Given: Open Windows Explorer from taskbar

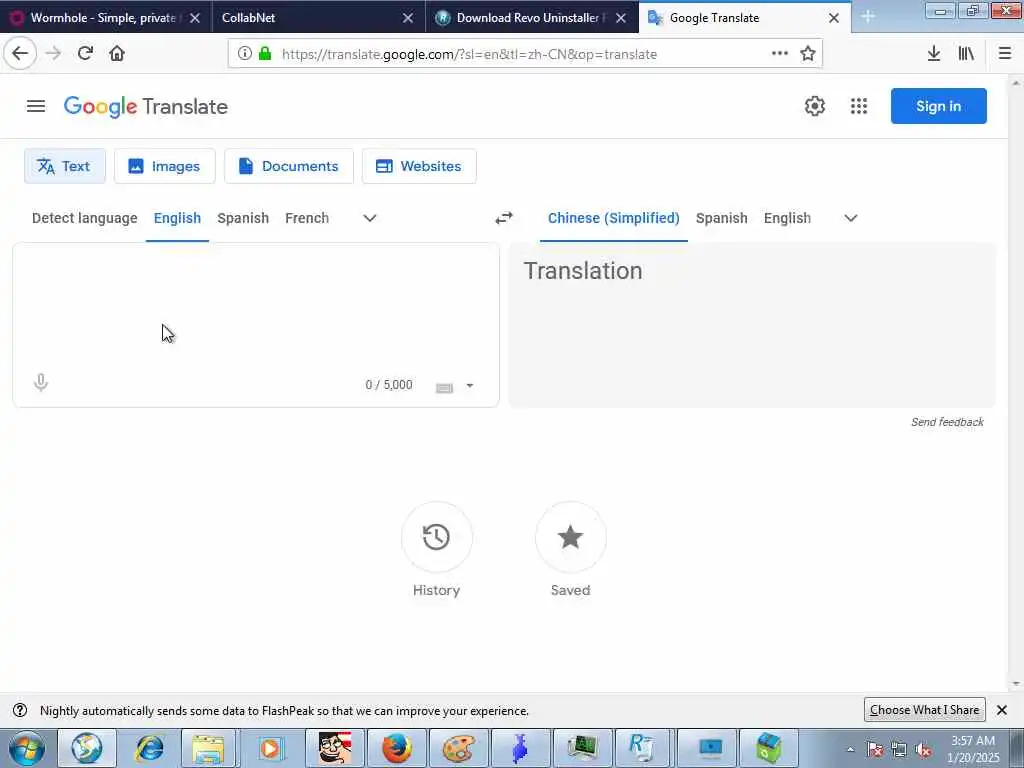Looking at the screenshot, I should [208, 748].
